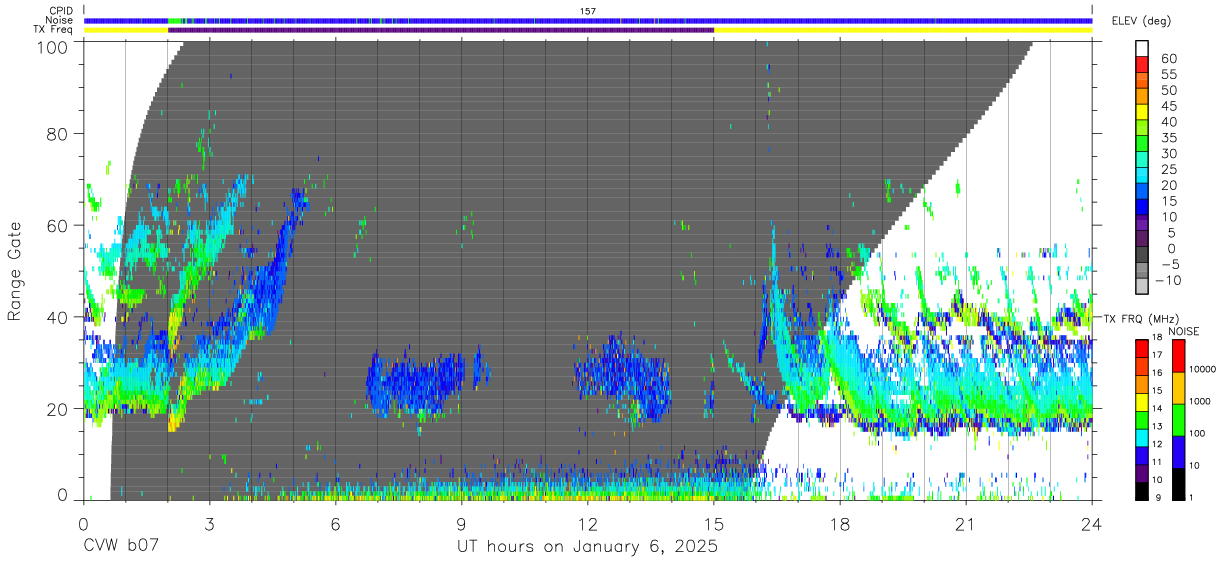Screen dimensions: 1228x567
Task: Click the 21 tick on the UT hours axis
Action: 966,523
